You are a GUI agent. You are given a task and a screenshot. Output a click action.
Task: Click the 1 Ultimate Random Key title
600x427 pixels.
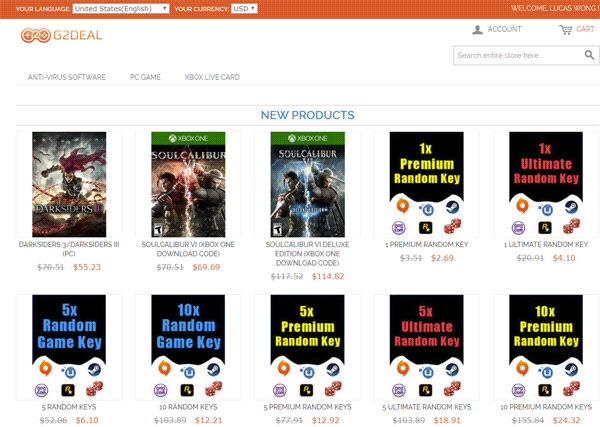pyautogui.click(x=546, y=244)
